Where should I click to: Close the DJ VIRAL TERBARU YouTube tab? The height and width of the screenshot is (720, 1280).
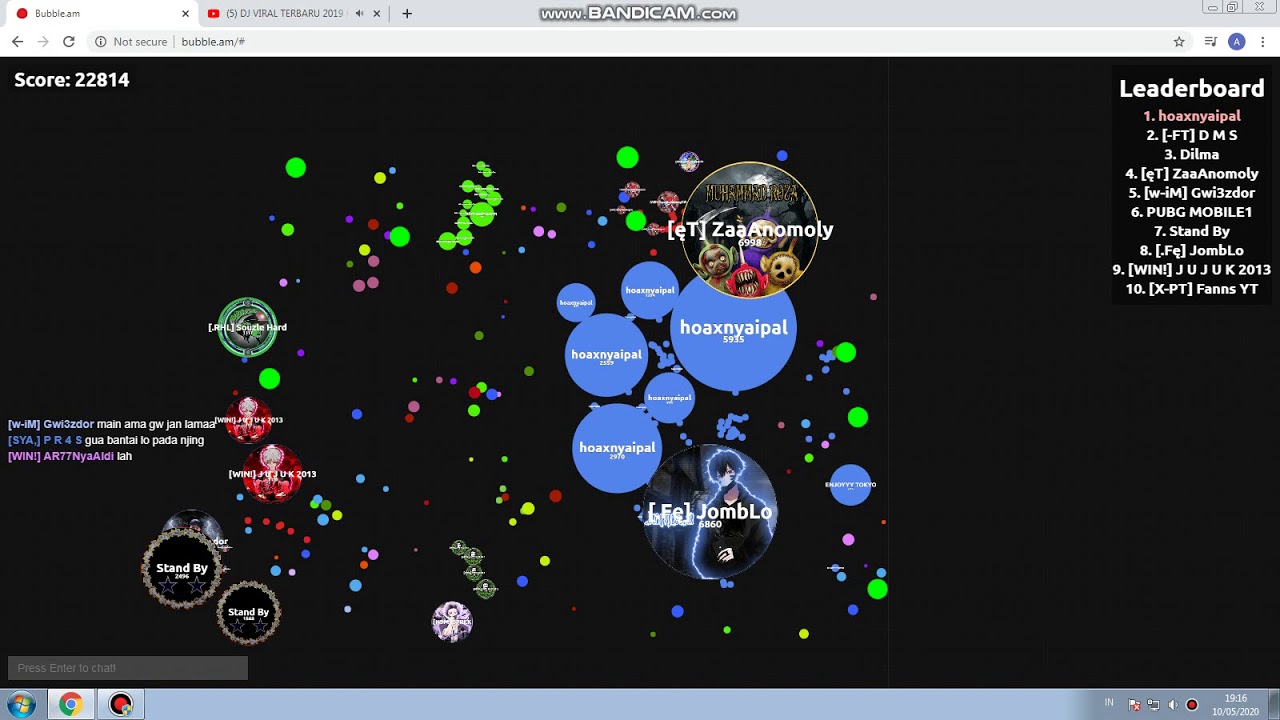point(377,14)
